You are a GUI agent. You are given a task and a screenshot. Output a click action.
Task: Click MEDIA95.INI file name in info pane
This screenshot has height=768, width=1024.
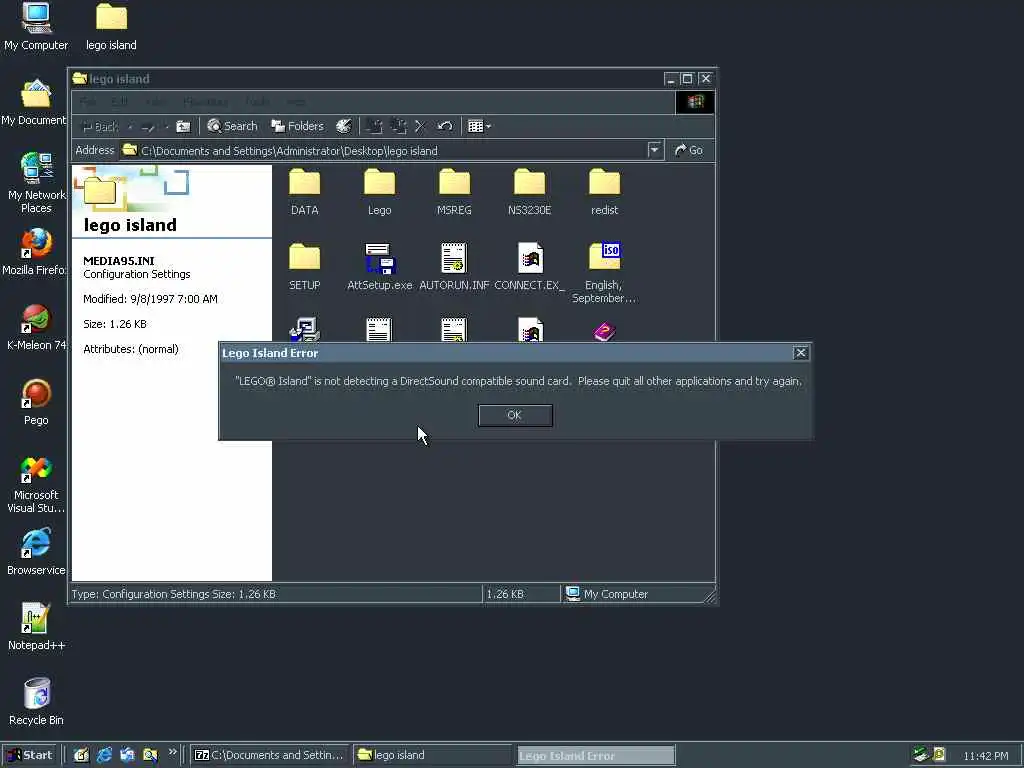point(119,261)
